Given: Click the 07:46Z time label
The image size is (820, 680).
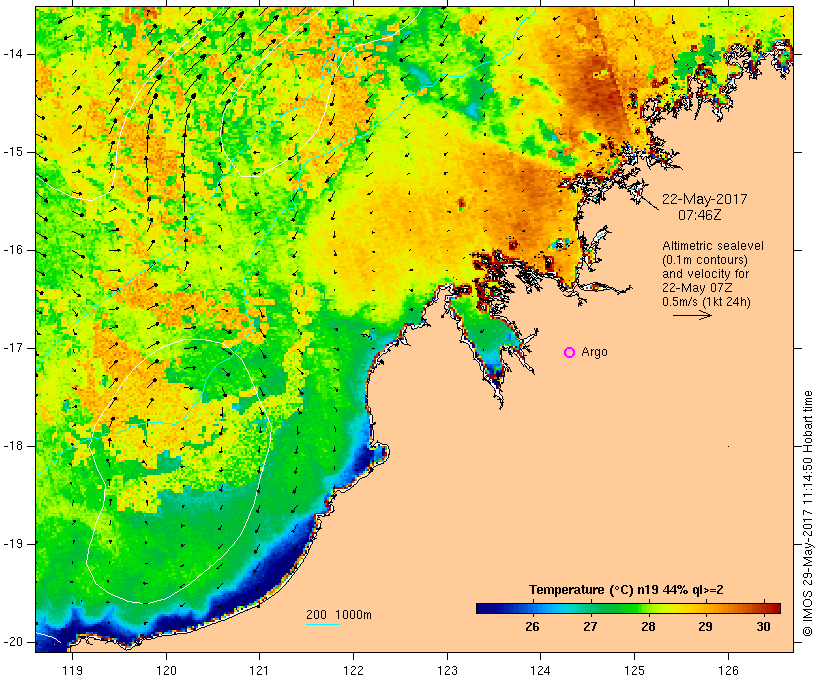Looking at the screenshot, I should click(700, 215).
